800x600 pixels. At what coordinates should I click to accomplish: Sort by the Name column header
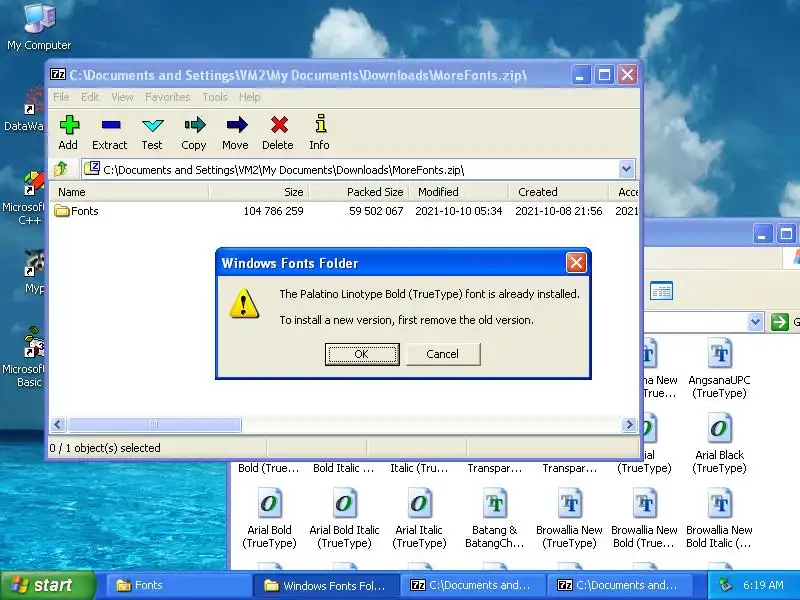coord(129,192)
